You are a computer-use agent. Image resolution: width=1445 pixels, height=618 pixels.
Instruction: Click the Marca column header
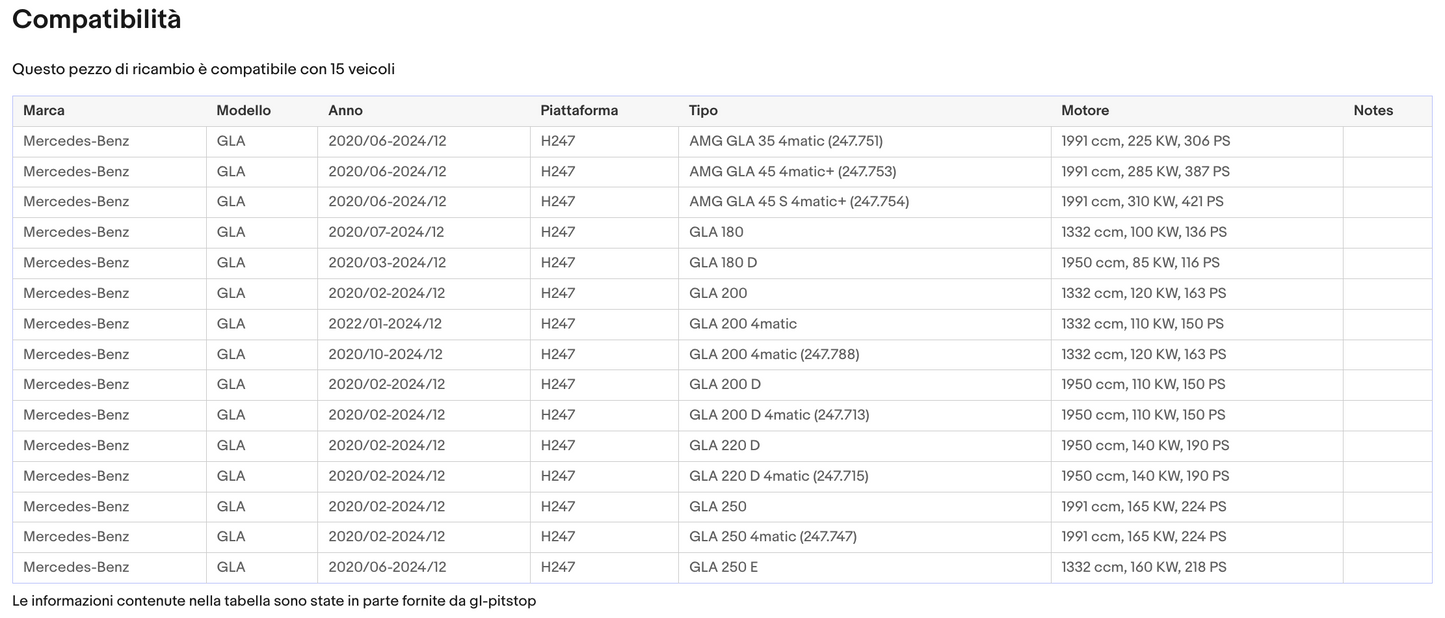44,111
